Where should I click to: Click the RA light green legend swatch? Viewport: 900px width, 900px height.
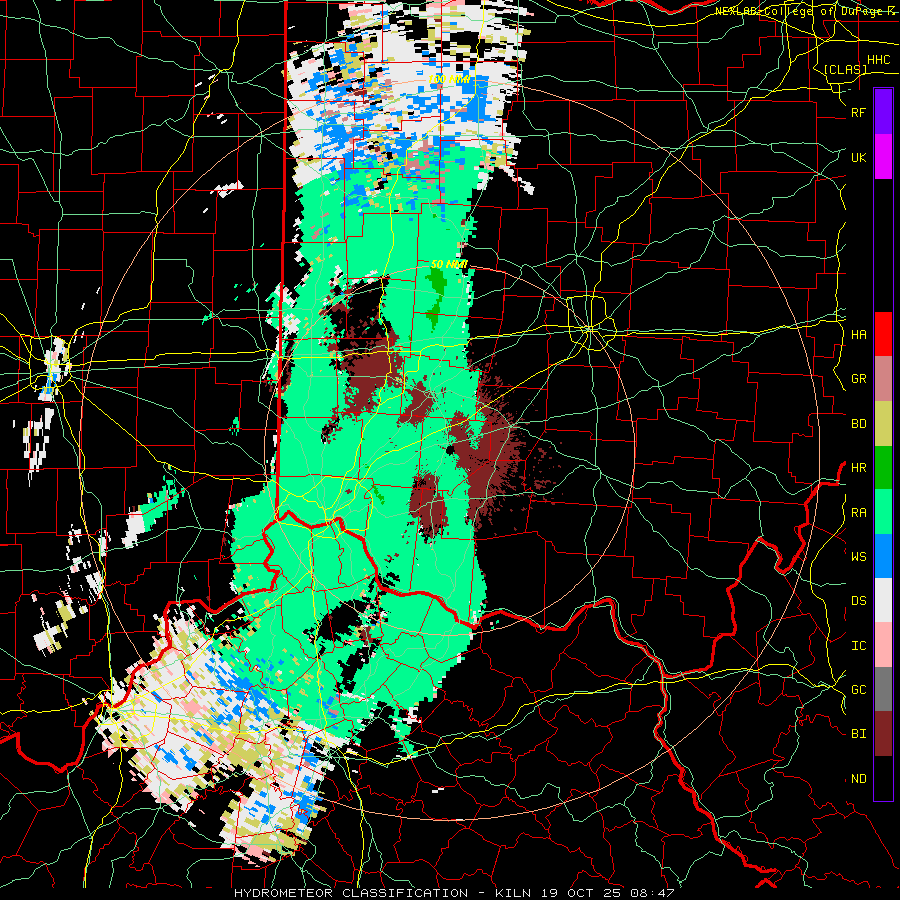pos(883,512)
